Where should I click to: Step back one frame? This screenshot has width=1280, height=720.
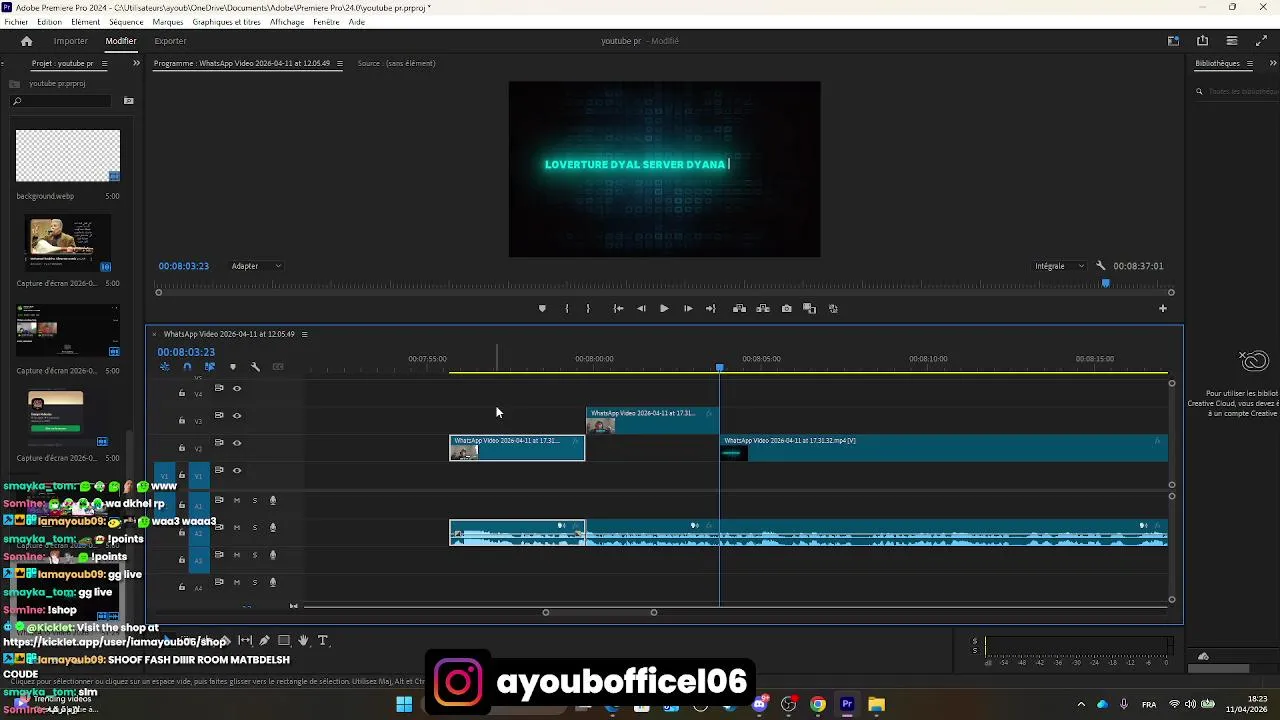(x=641, y=308)
